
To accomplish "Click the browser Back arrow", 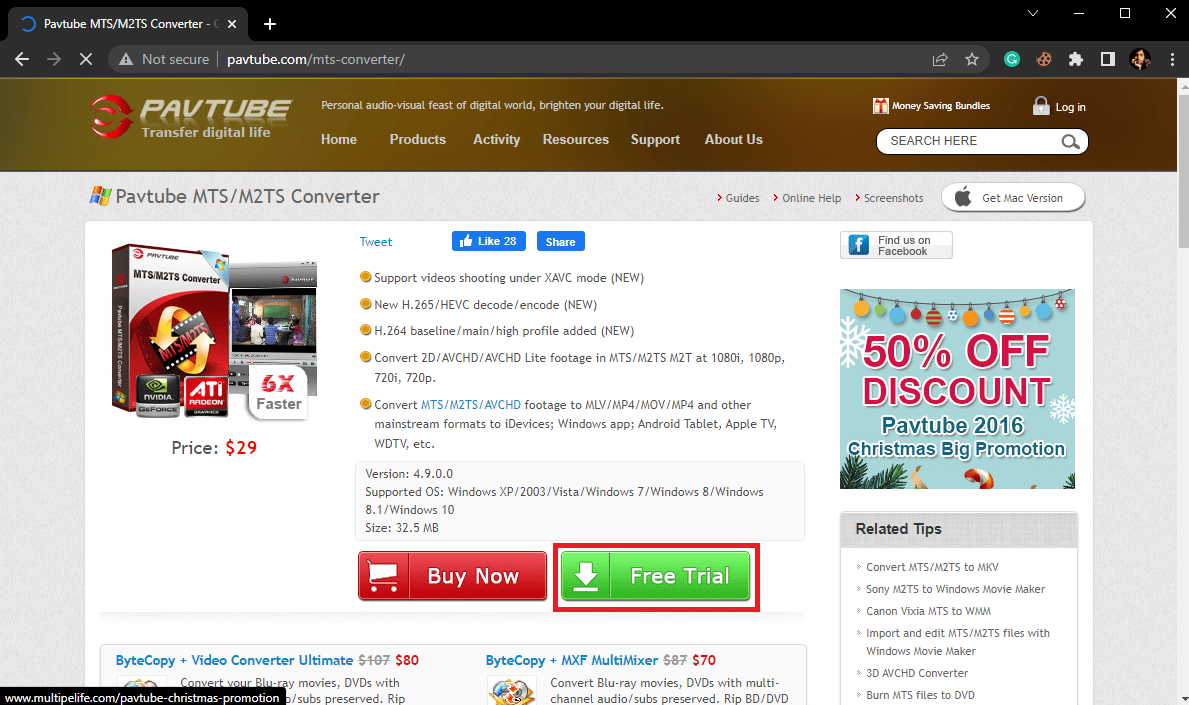I will (x=22, y=59).
